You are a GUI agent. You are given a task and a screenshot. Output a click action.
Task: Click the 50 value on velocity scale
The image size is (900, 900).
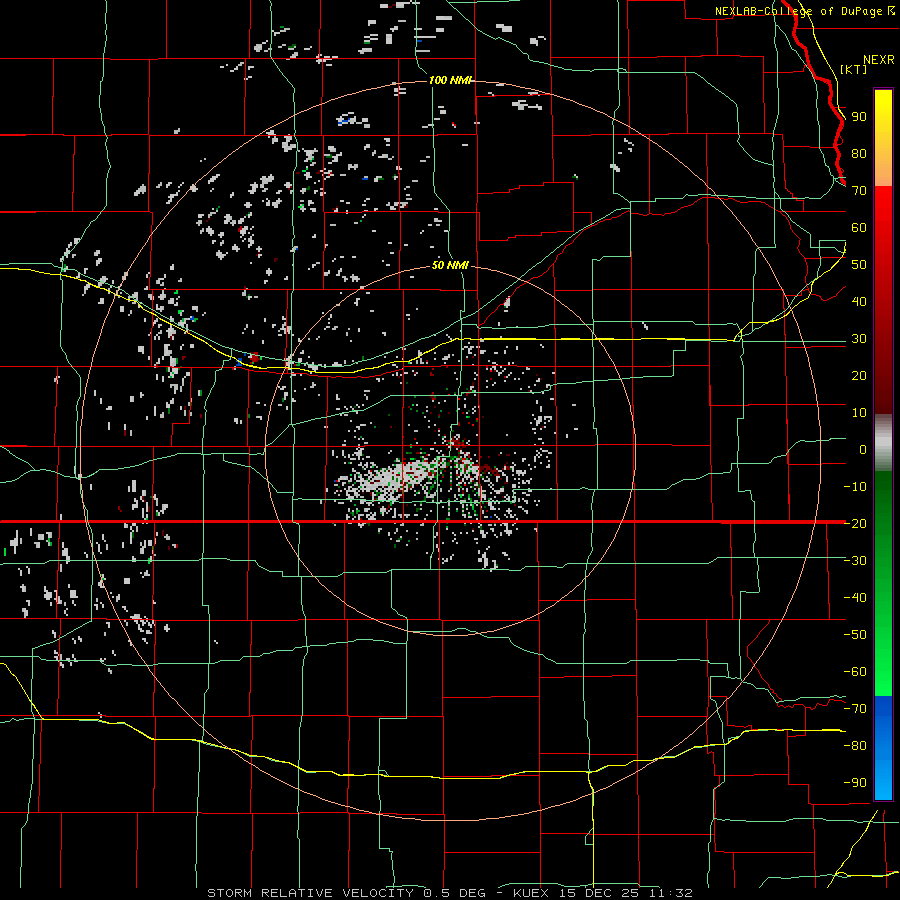coord(859,265)
